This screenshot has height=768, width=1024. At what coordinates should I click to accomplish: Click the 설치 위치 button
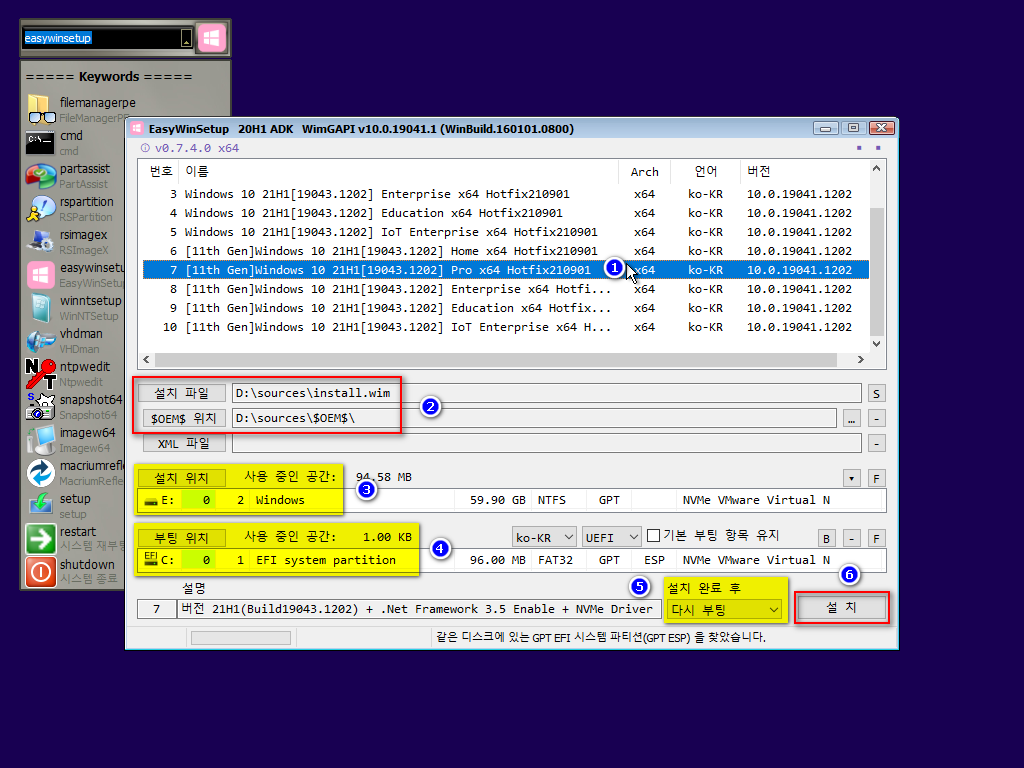click(x=182, y=478)
